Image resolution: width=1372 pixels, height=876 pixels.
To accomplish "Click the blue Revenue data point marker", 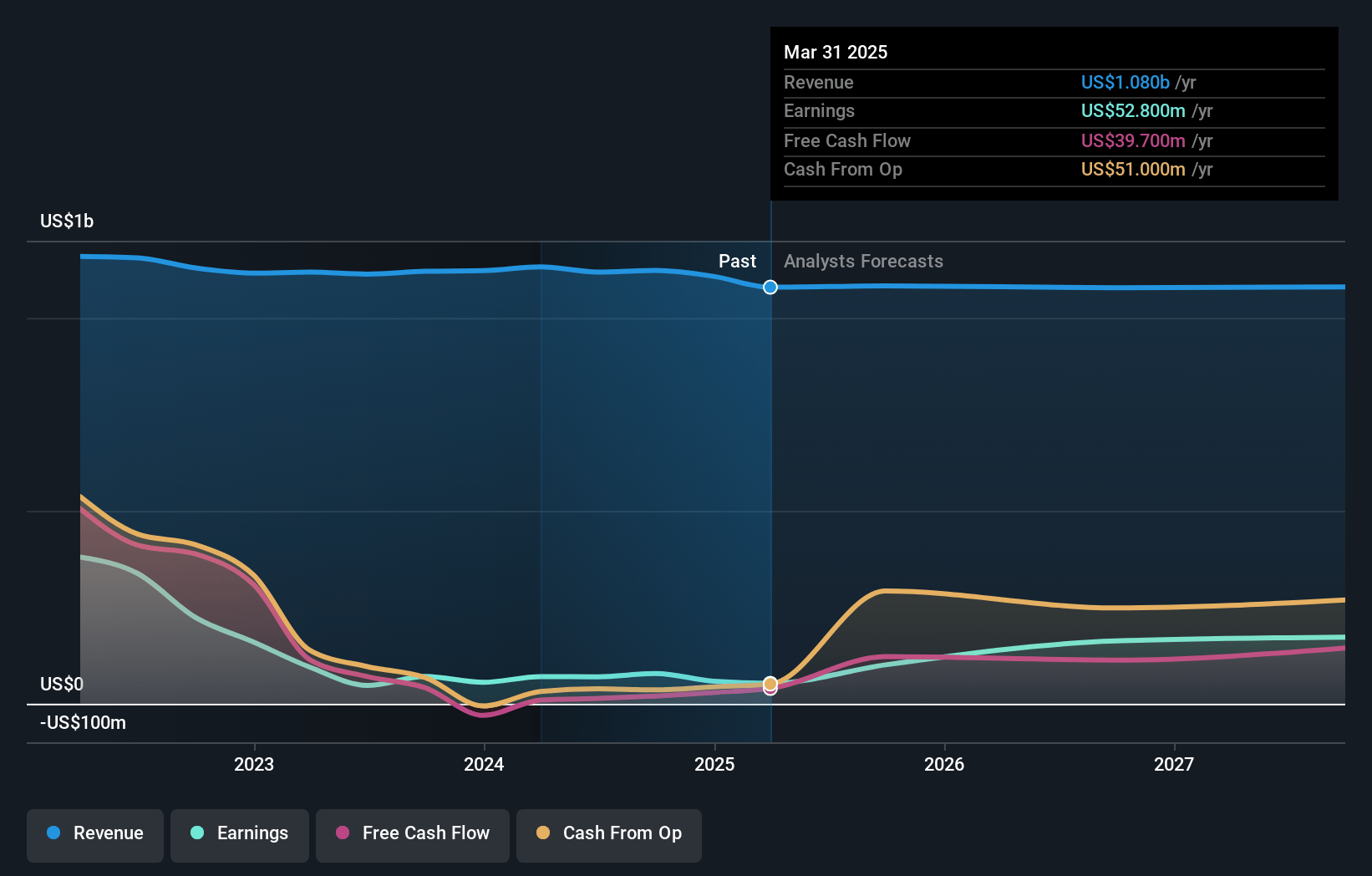I will 770,288.
